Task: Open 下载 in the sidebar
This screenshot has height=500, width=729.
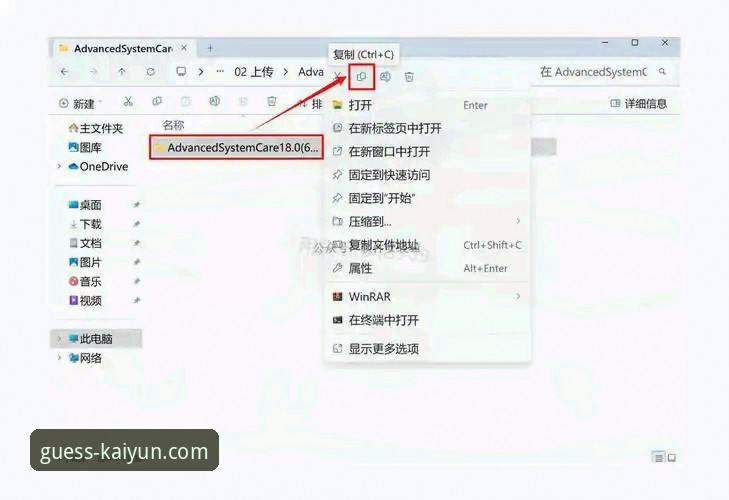Action: tap(85, 224)
